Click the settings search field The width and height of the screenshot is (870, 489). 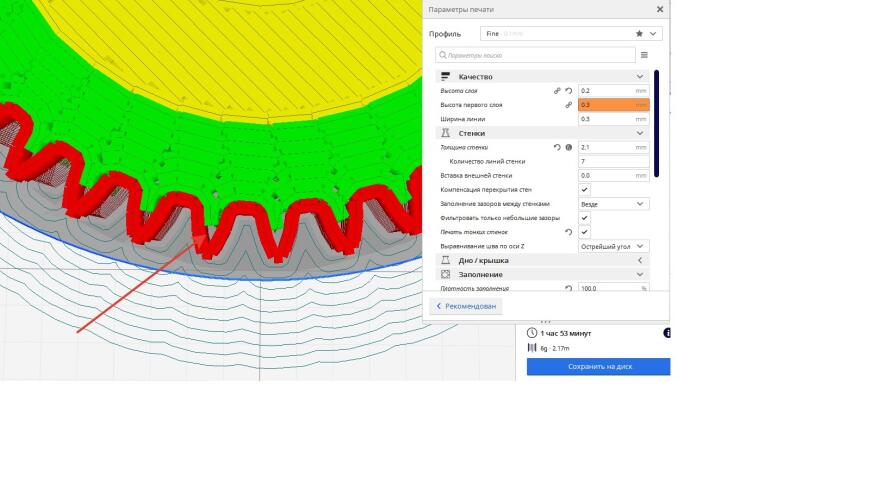click(x=535, y=55)
